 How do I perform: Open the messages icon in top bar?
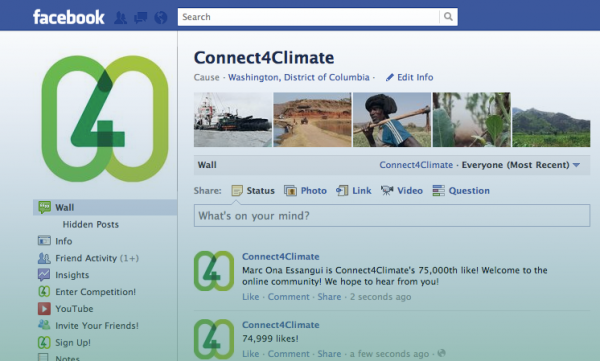point(140,18)
